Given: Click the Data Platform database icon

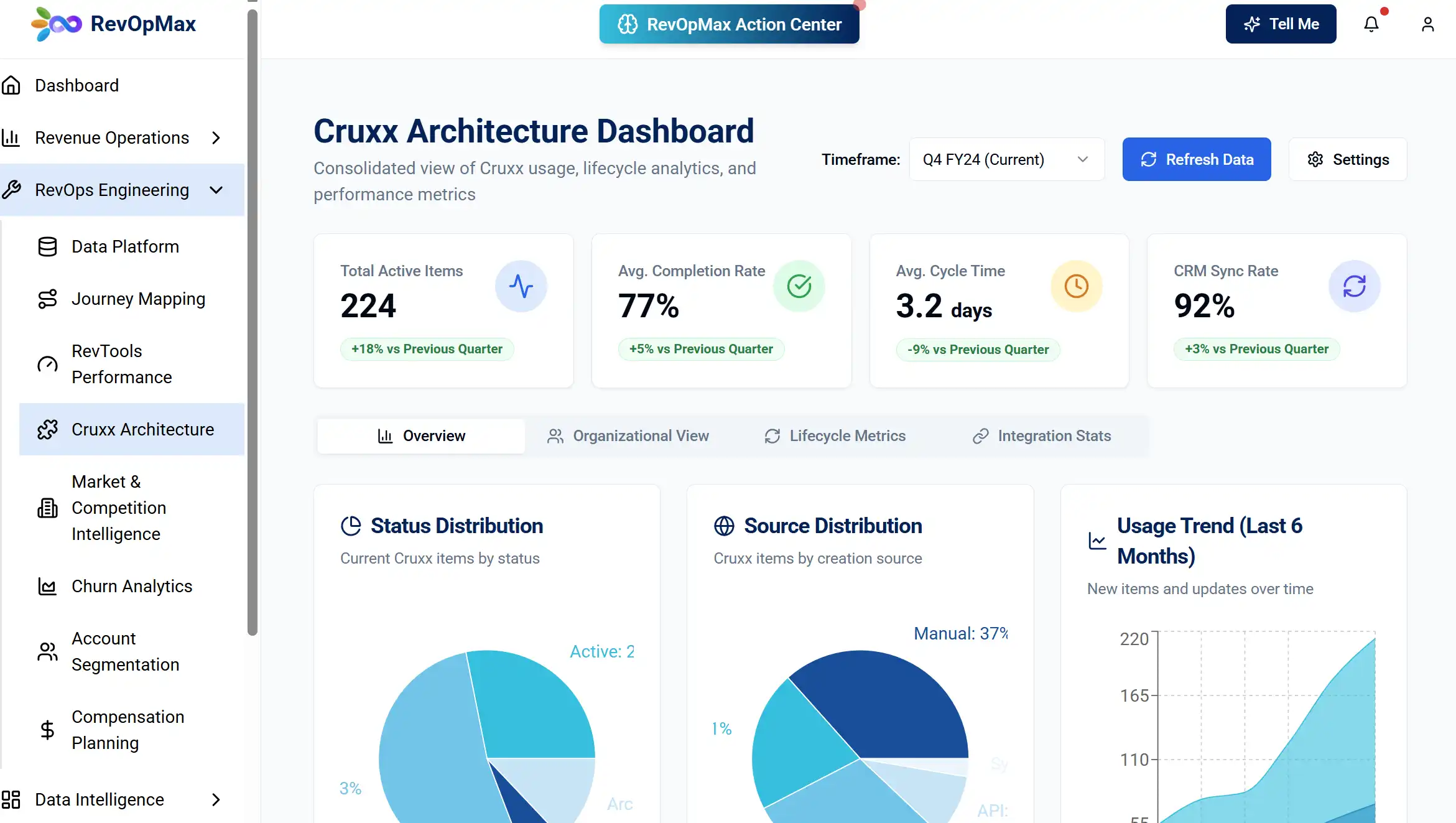Looking at the screenshot, I should pyautogui.click(x=47, y=247).
